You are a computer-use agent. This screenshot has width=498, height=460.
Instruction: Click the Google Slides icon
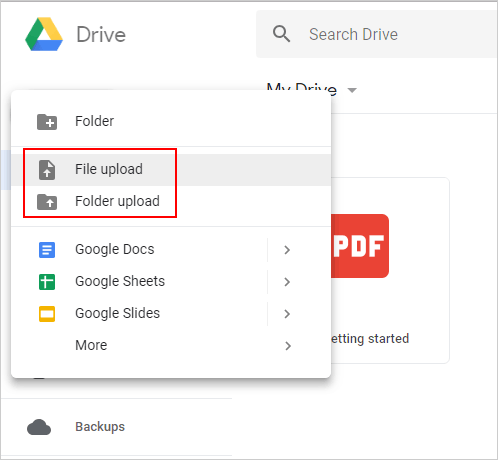click(47, 314)
